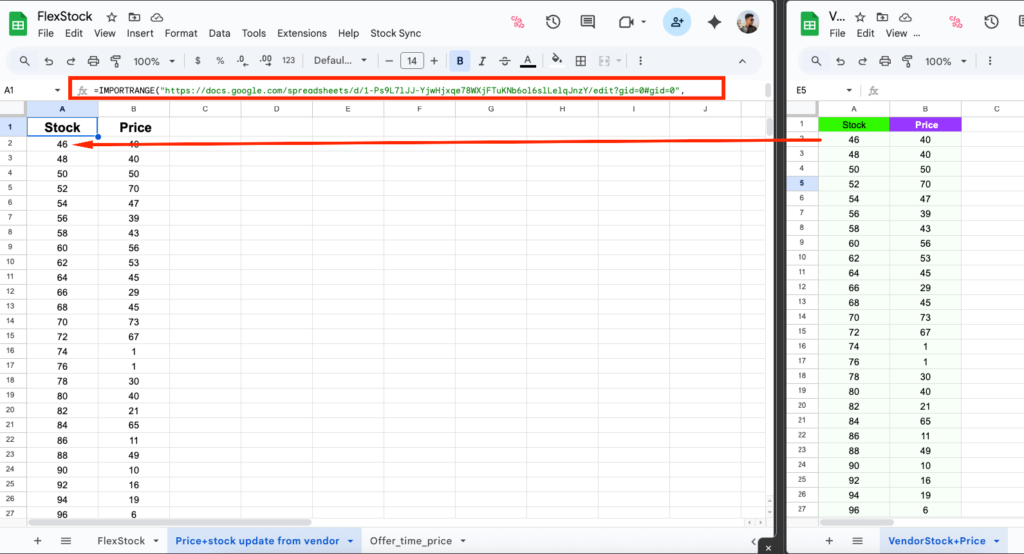Toggle strikethrough formatting
Image resolution: width=1024 pixels, height=554 pixels.
pyautogui.click(x=504, y=61)
